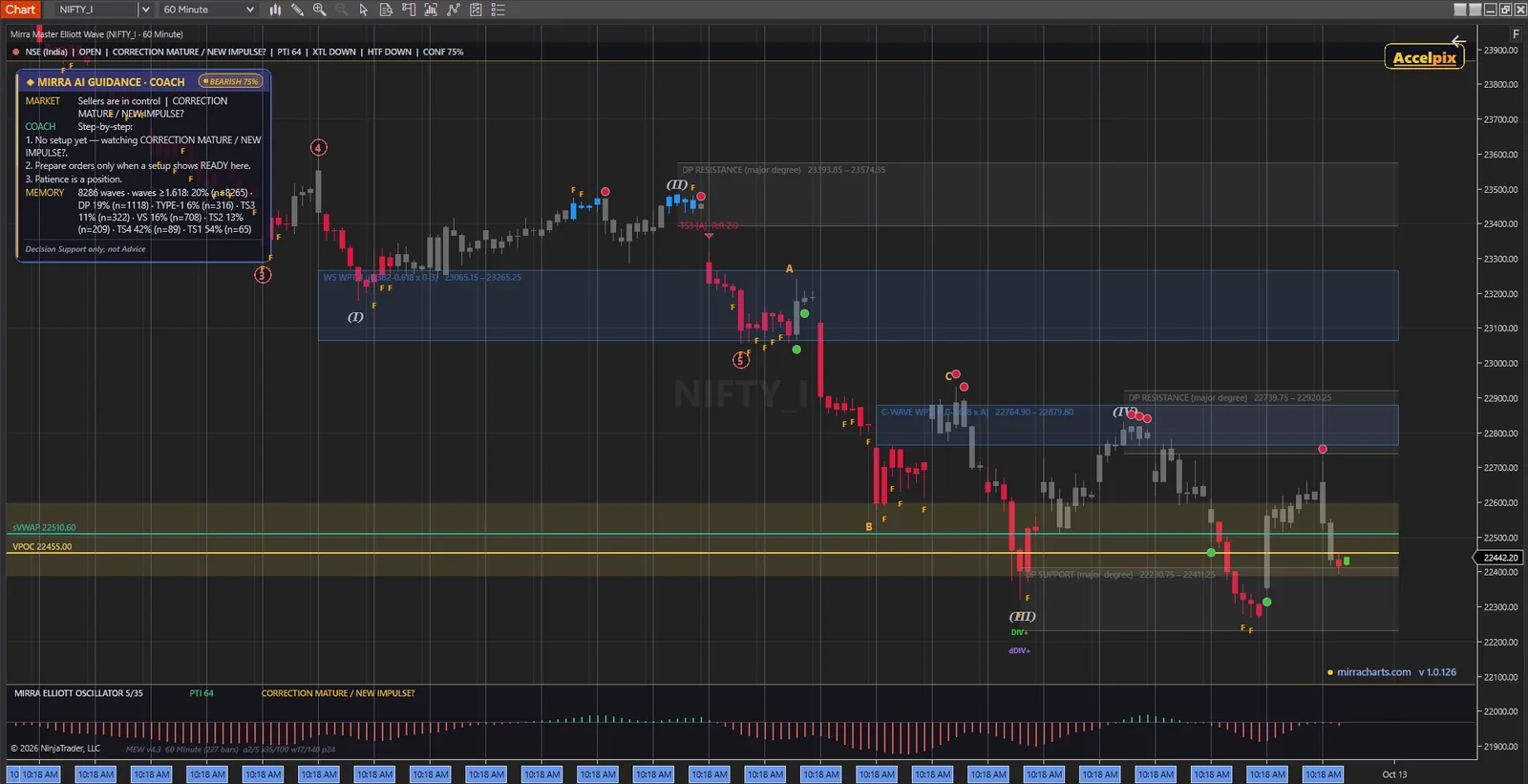Viewport: 1528px width, 784px height.
Task: Click the MIRRA AI GUIDANCE · COACH title
Action: coord(111,82)
